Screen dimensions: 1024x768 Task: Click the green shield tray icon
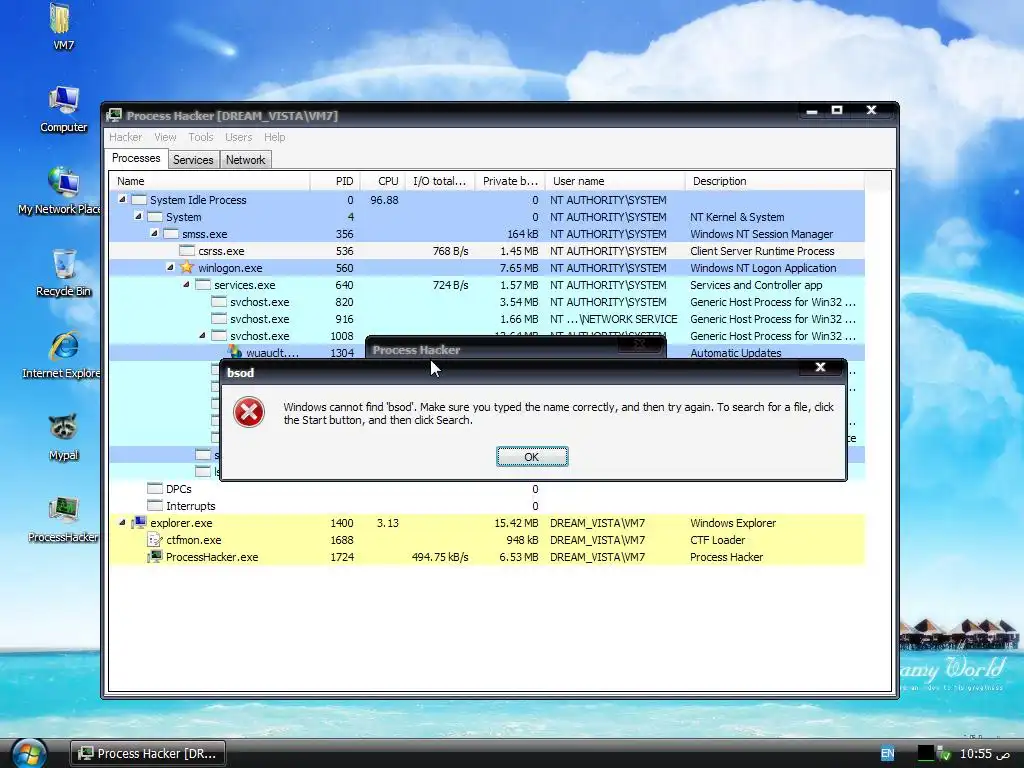944,754
